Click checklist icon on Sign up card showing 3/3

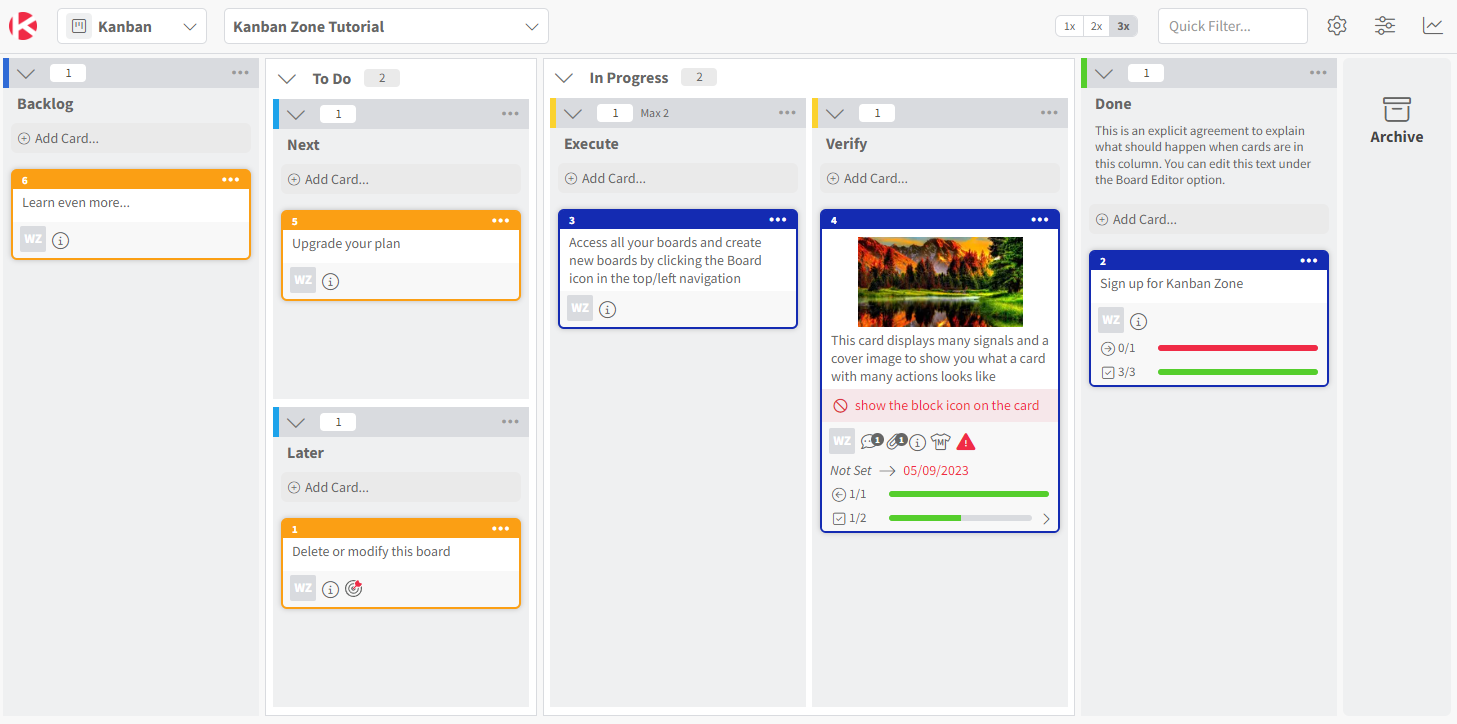(x=1108, y=372)
